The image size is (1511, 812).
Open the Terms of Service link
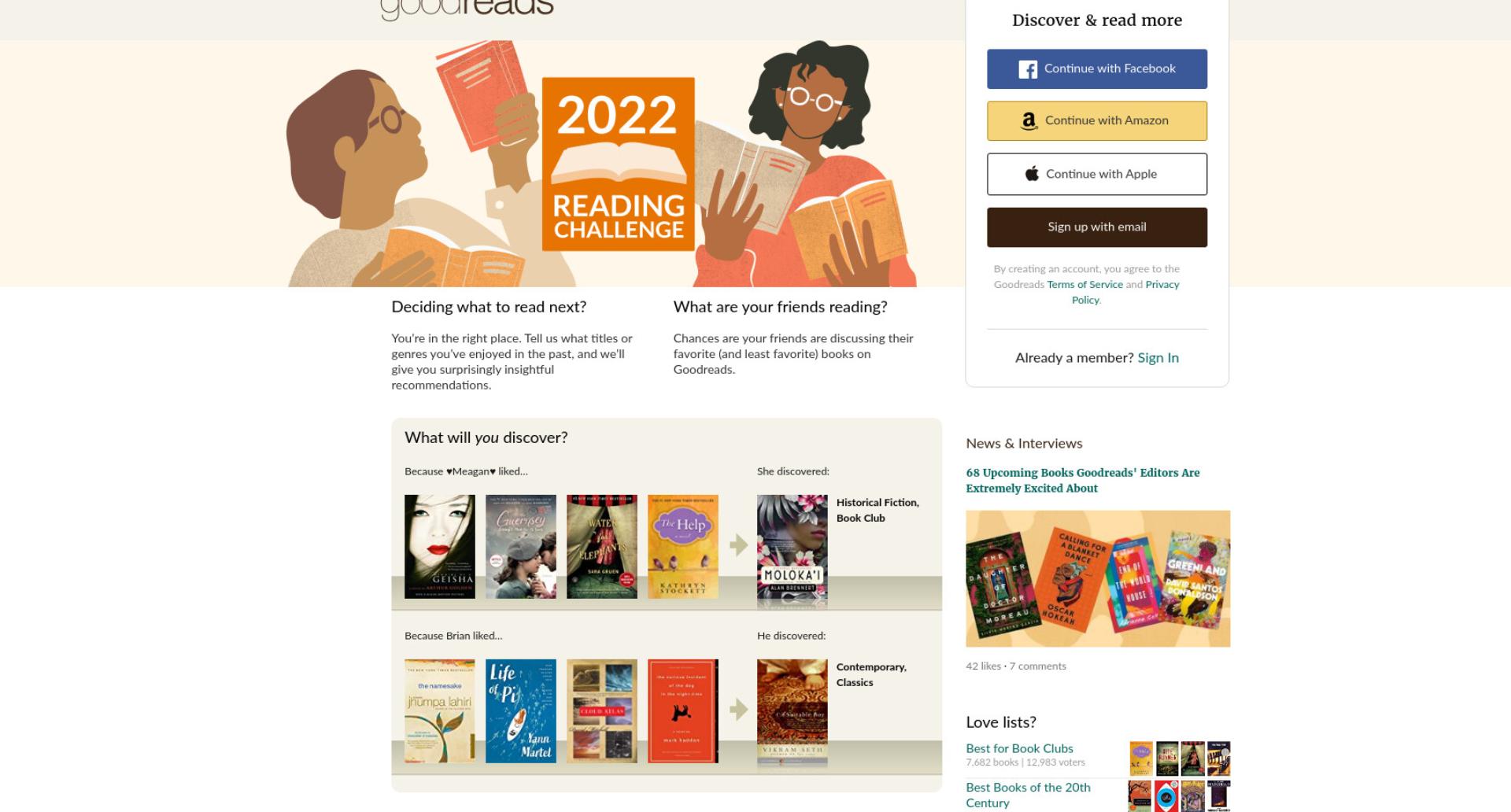(x=1084, y=285)
